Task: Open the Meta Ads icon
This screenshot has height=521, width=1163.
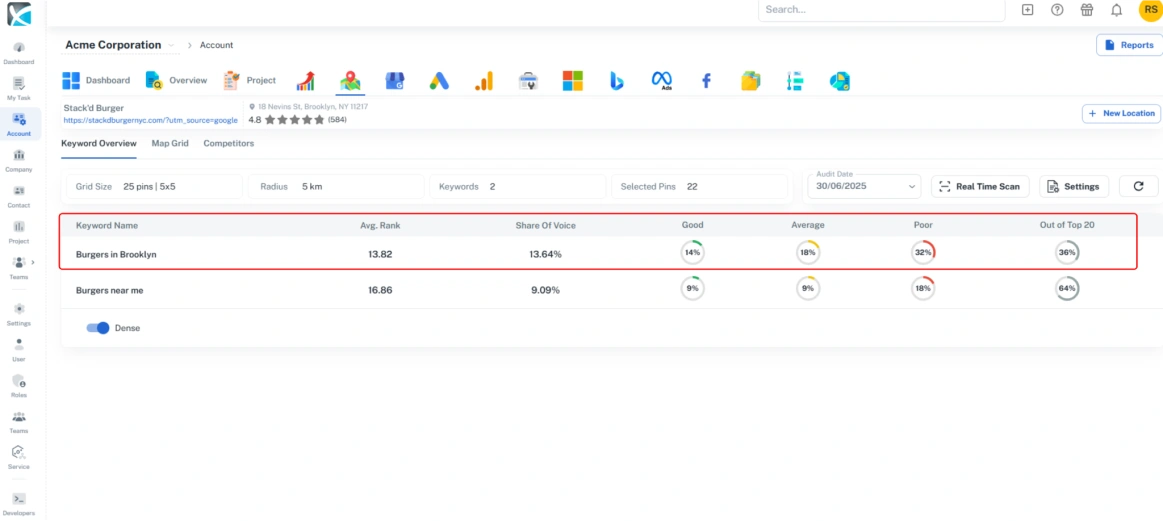Action: [x=661, y=81]
